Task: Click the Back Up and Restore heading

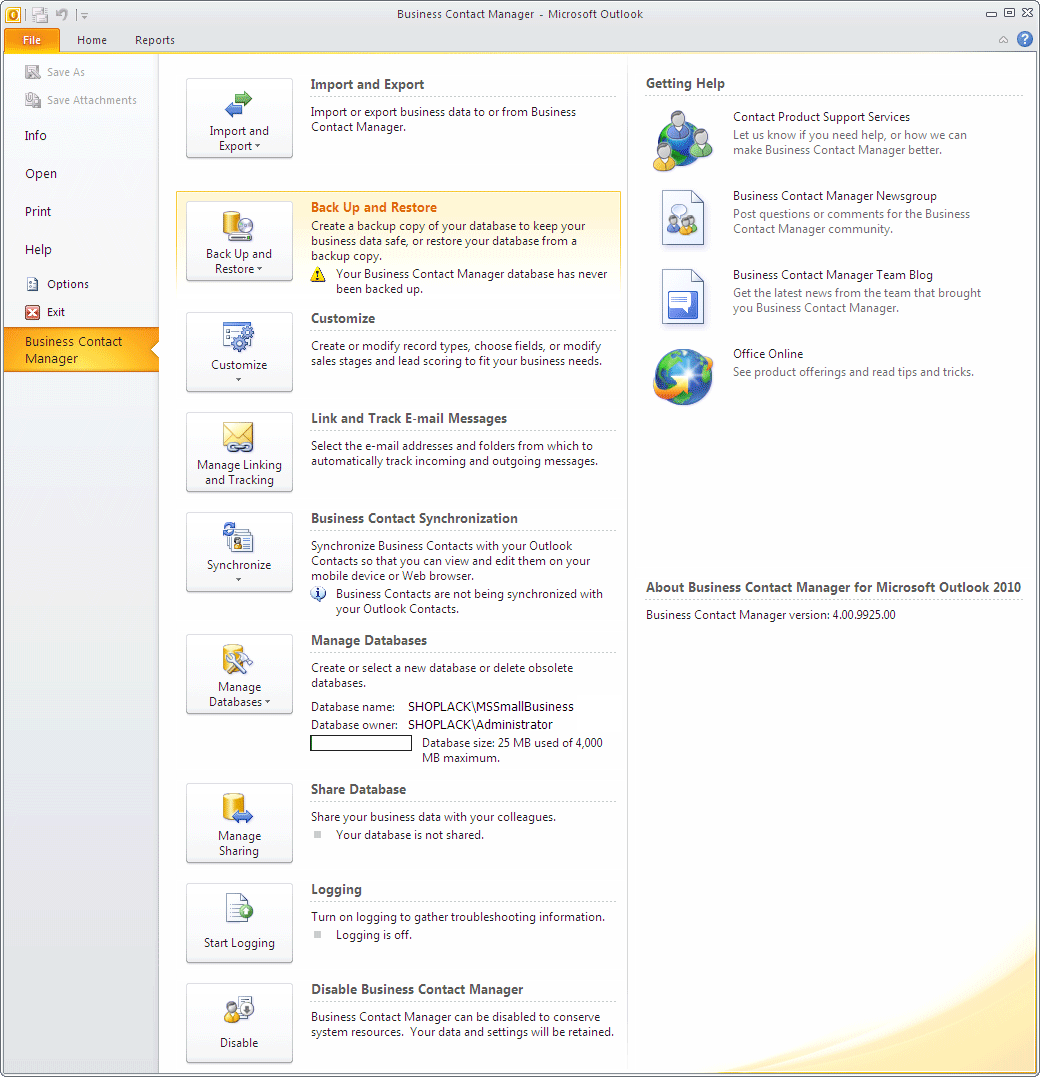Action: (x=374, y=207)
